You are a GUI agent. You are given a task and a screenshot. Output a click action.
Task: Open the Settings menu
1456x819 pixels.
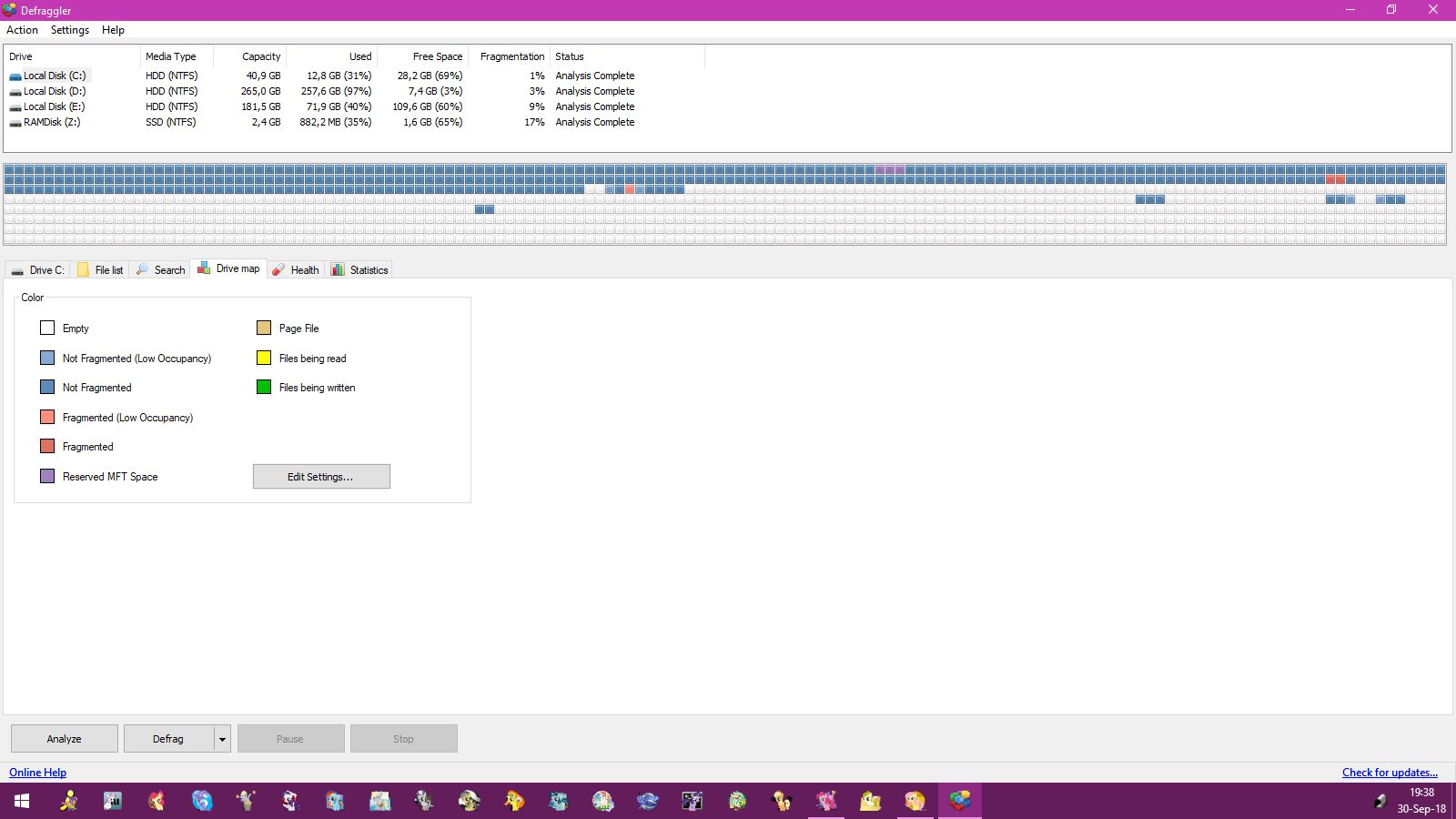pyautogui.click(x=70, y=30)
